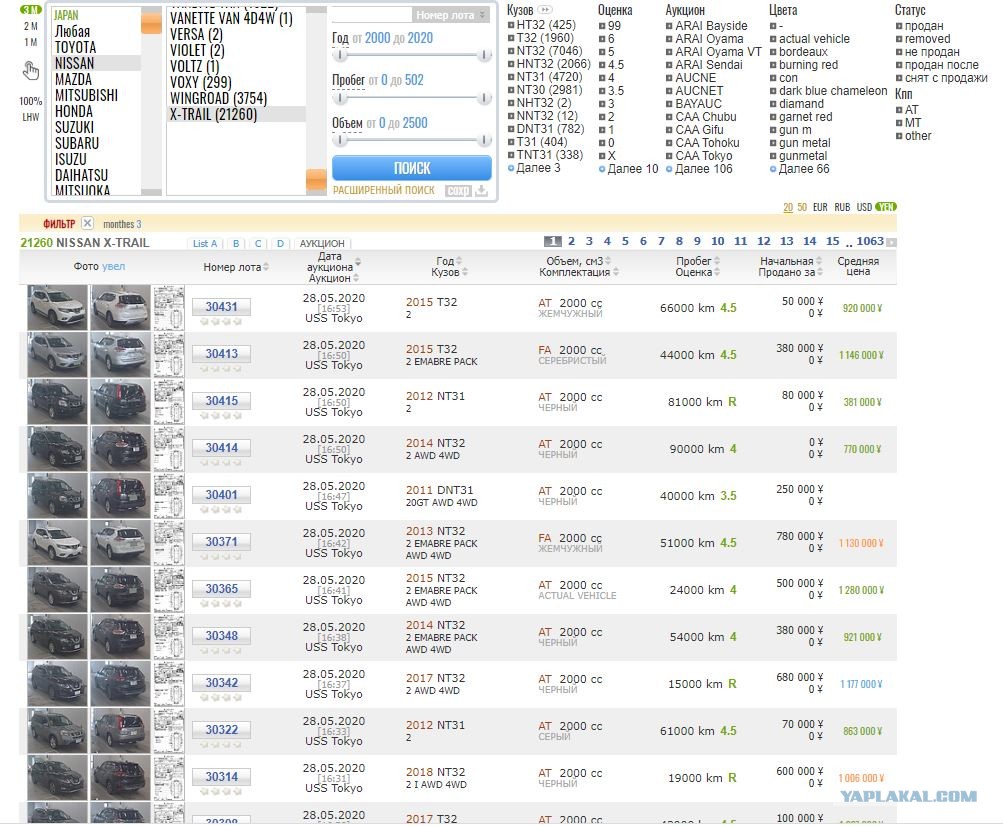Click front photo thumbnail of lot 30413

pos(58,355)
